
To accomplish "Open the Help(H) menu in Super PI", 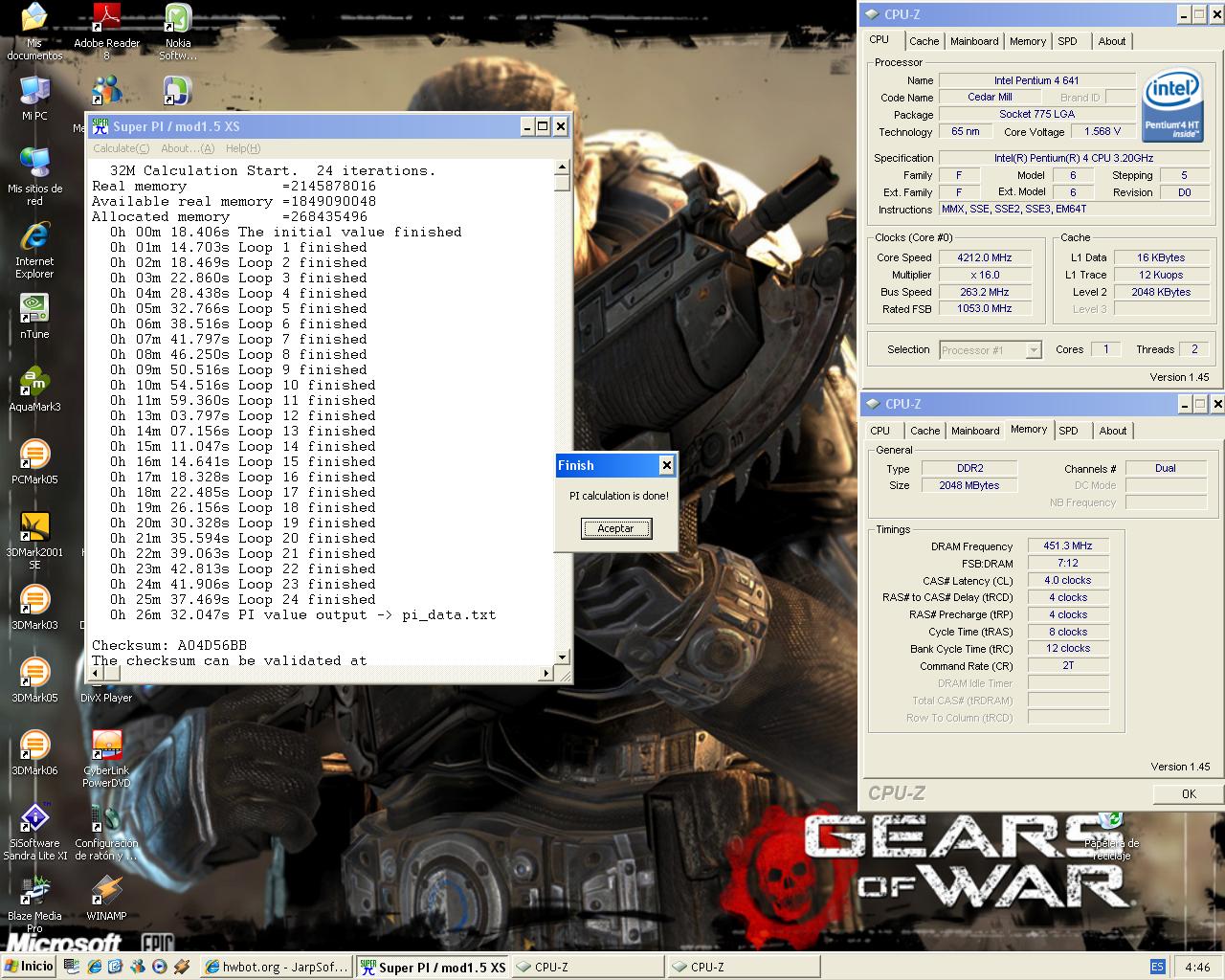I will click(x=243, y=148).
